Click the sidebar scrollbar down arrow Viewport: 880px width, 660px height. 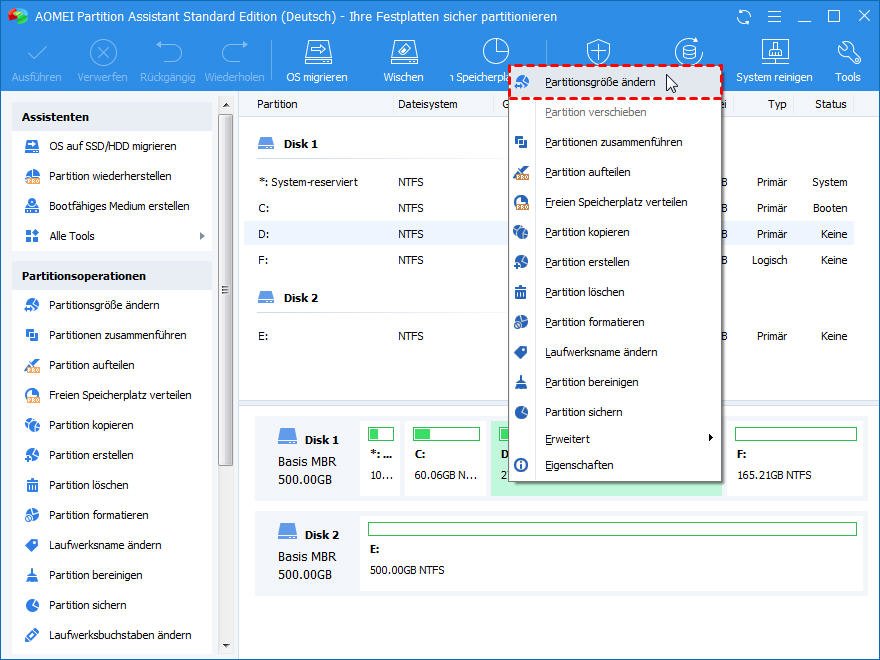(226, 646)
